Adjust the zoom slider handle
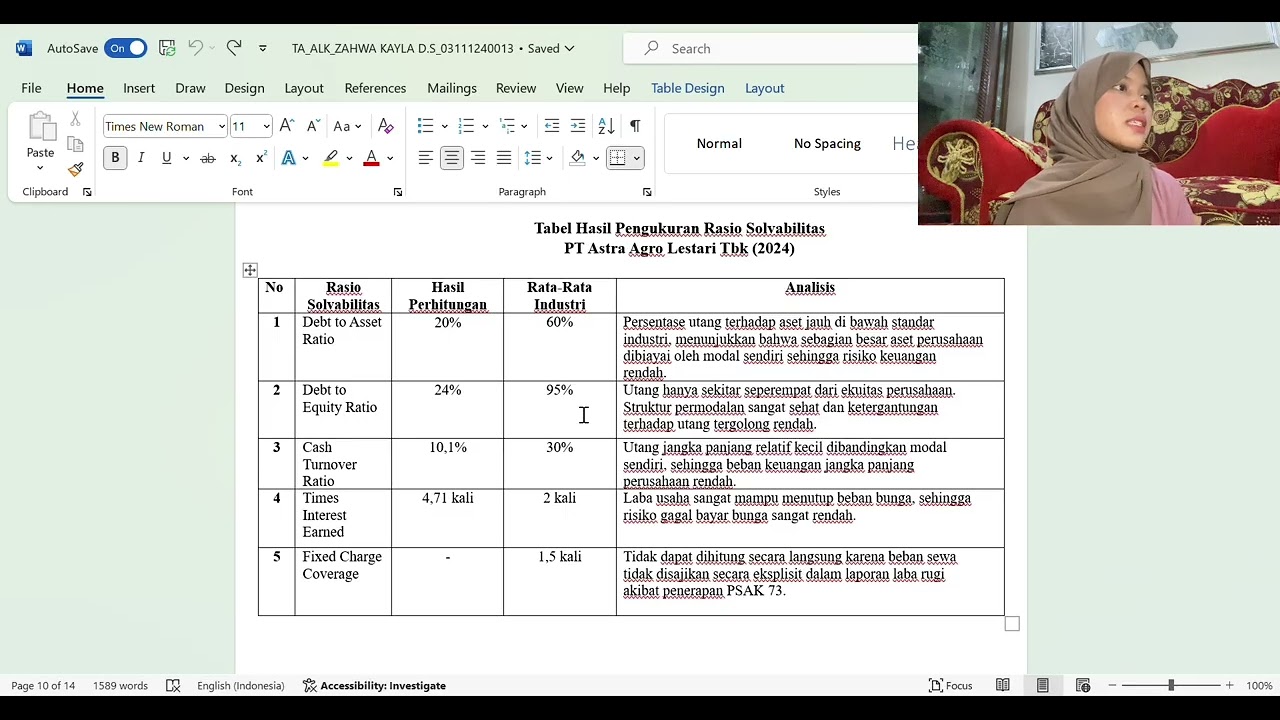The width and height of the screenshot is (1280, 720). (x=1171, y=685)
